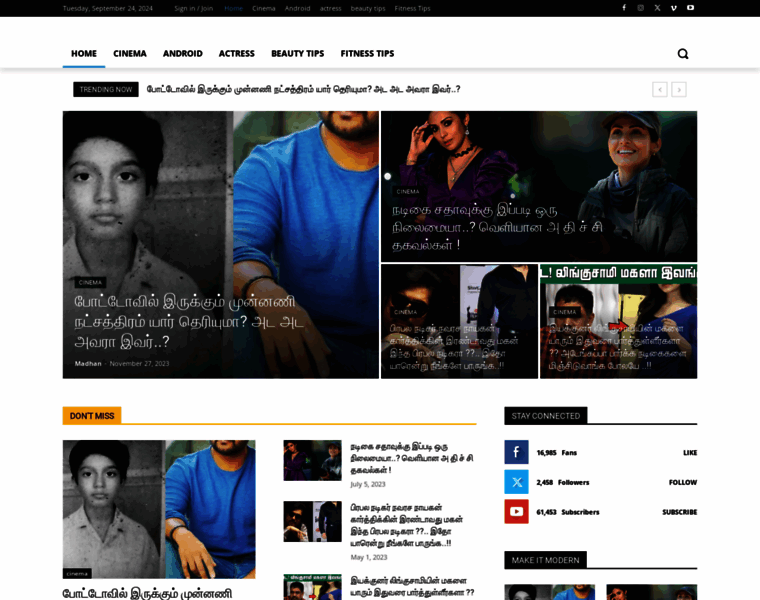Screen dimensions: 760x600
Task: Select FITNESS TIPS in main navigation
Action: (x=367, y=54)
